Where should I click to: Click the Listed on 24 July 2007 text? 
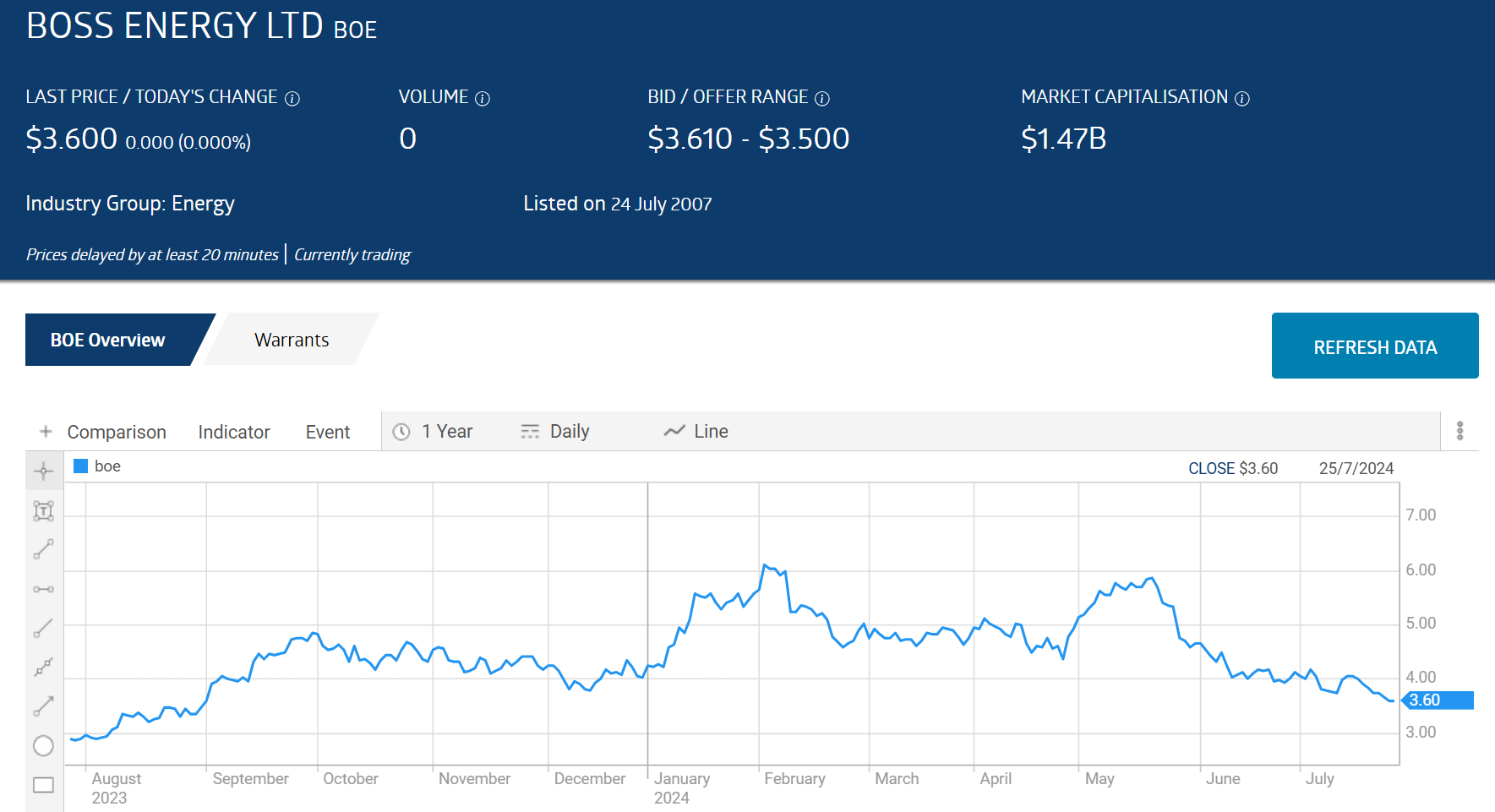(618, 204)
